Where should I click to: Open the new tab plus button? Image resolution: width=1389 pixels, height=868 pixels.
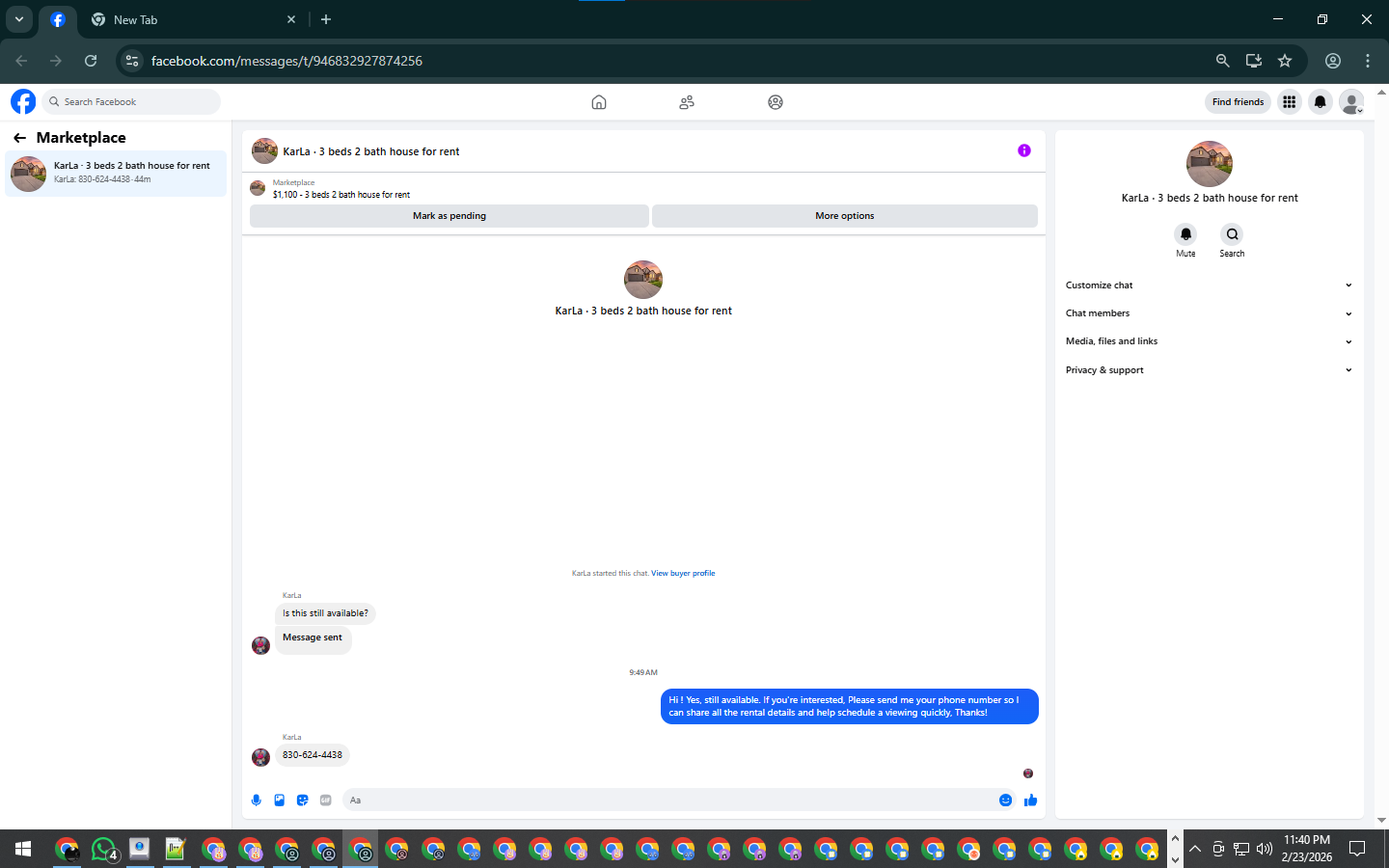[326, 19]
